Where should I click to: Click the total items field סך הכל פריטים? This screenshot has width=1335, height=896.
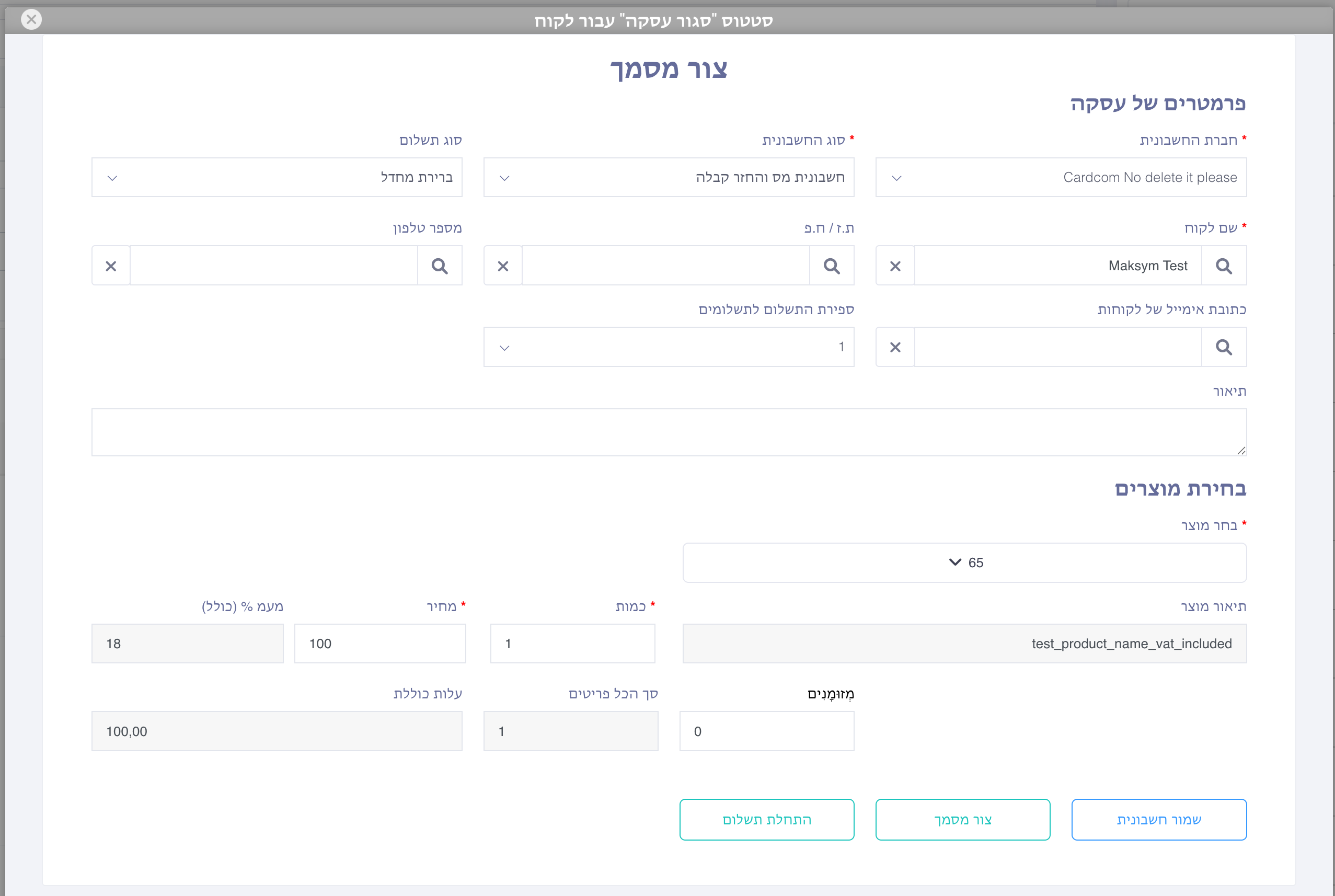(571, 731)
